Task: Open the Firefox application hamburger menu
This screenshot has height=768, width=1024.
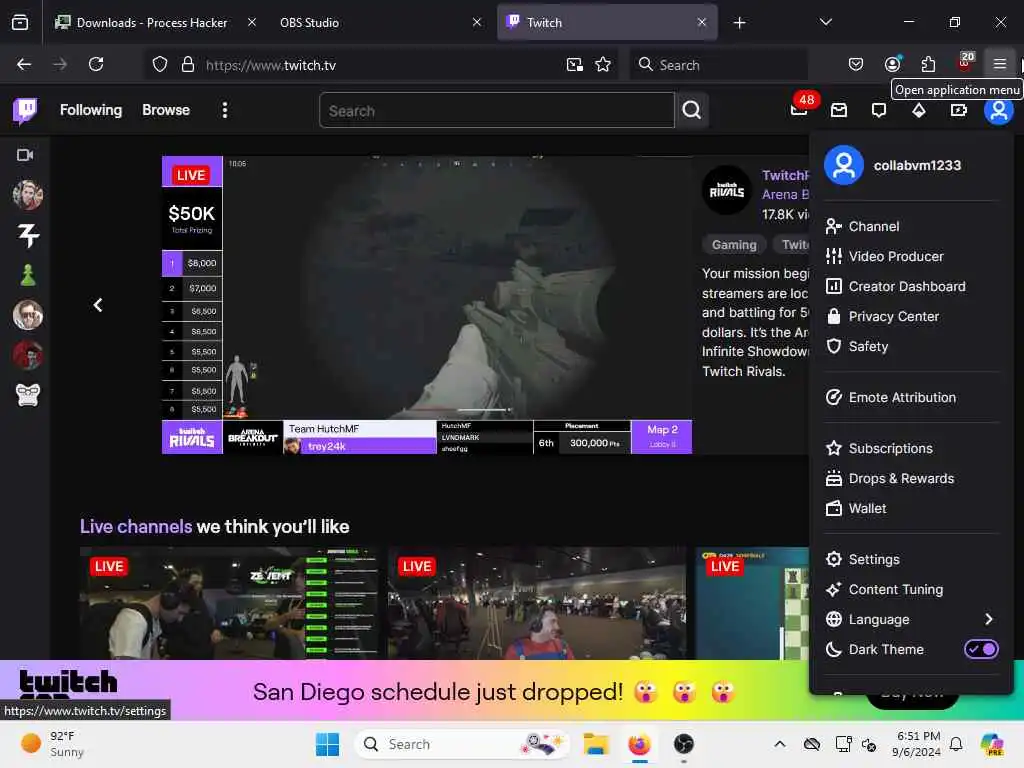Action: (999, 64)
